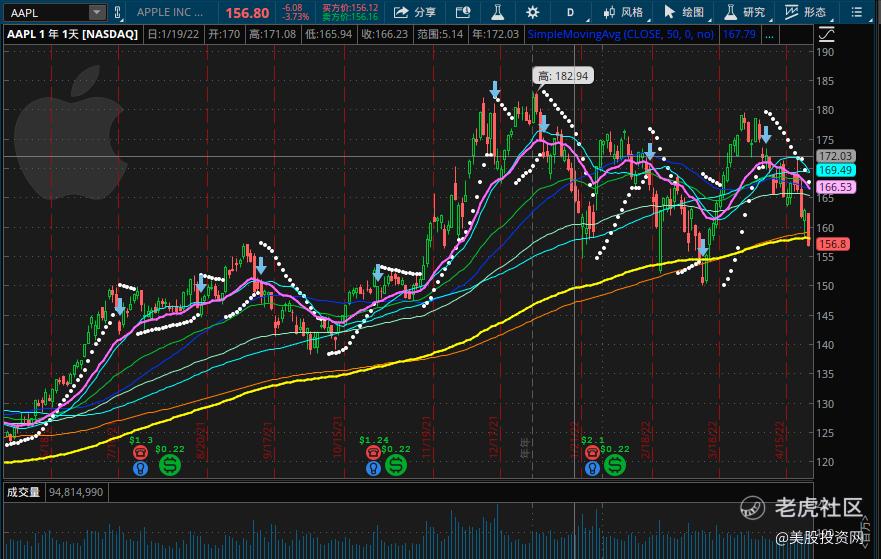Click the 120 price axis label
This screenshot has height=559, width=881.
point(825,462)
